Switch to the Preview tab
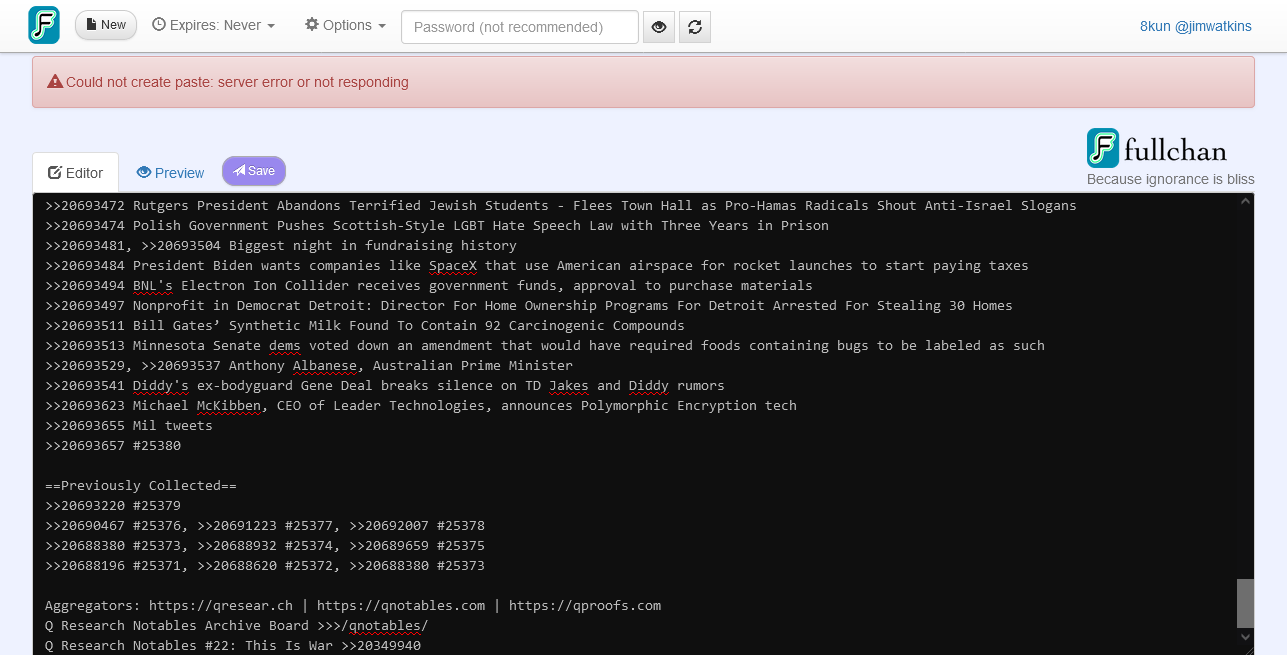The height and width of the screenshot is (655, 1287). [170, 173]
